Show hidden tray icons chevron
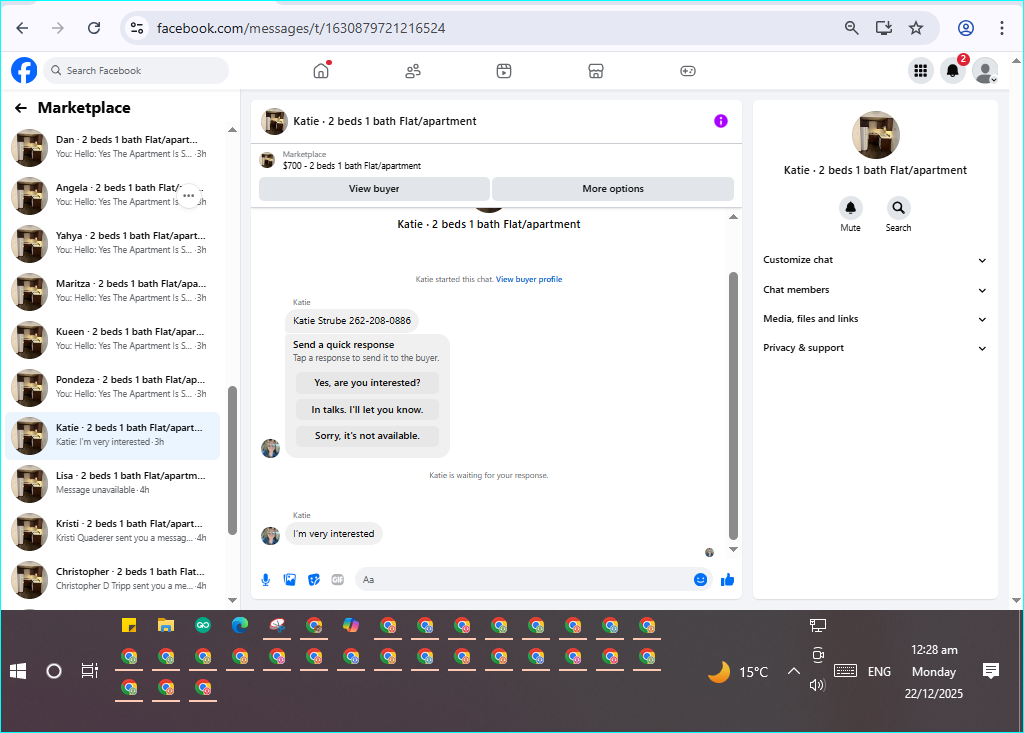The height and width of the screenshot is (733, 1024). point(793,671)
